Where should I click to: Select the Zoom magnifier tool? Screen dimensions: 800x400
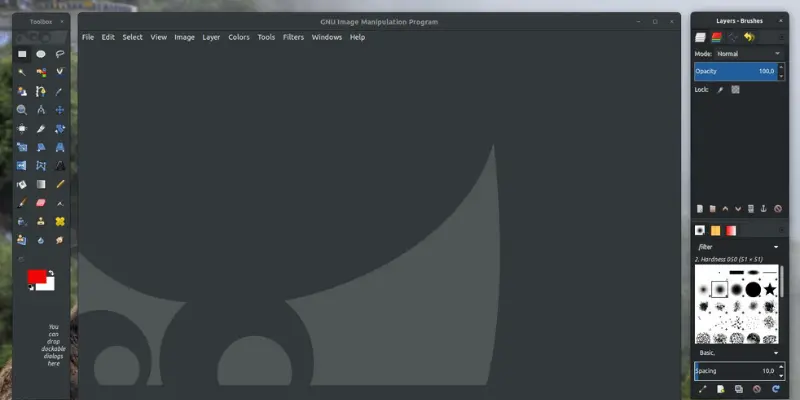coord(22,110)
